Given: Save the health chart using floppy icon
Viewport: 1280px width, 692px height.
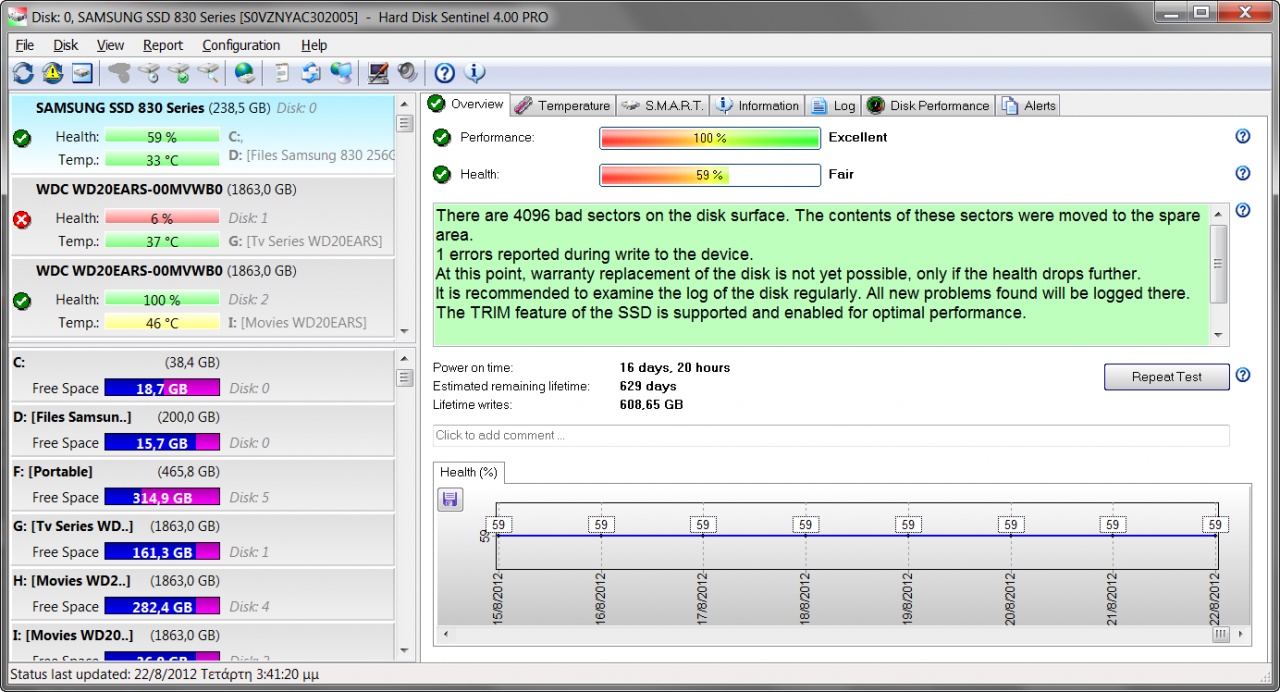Looking at the screenshot, I should (450, 499).
